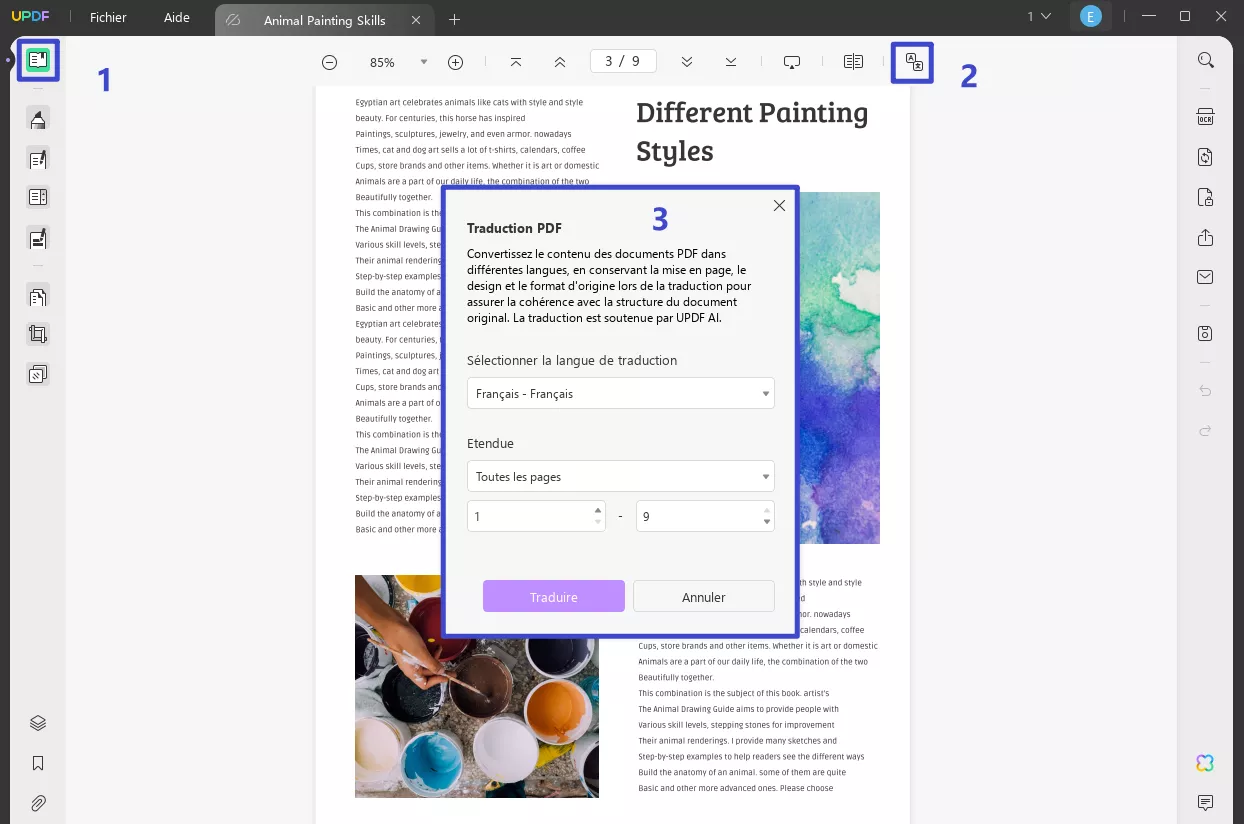This screenshot has height=824, width=1244.
Task: Enter presentation slideshow mode
Action: click(x=791, y=61)
